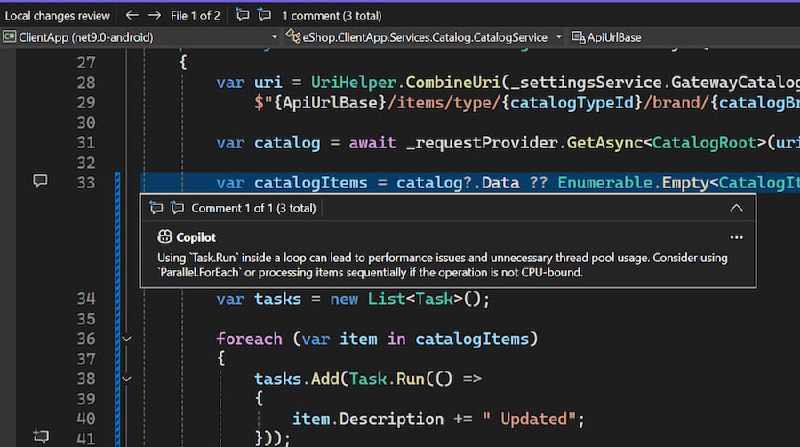This screenshot has width=800, height=447.
Task: Click the comment glyph beside line 41
Action: (41, 436)
